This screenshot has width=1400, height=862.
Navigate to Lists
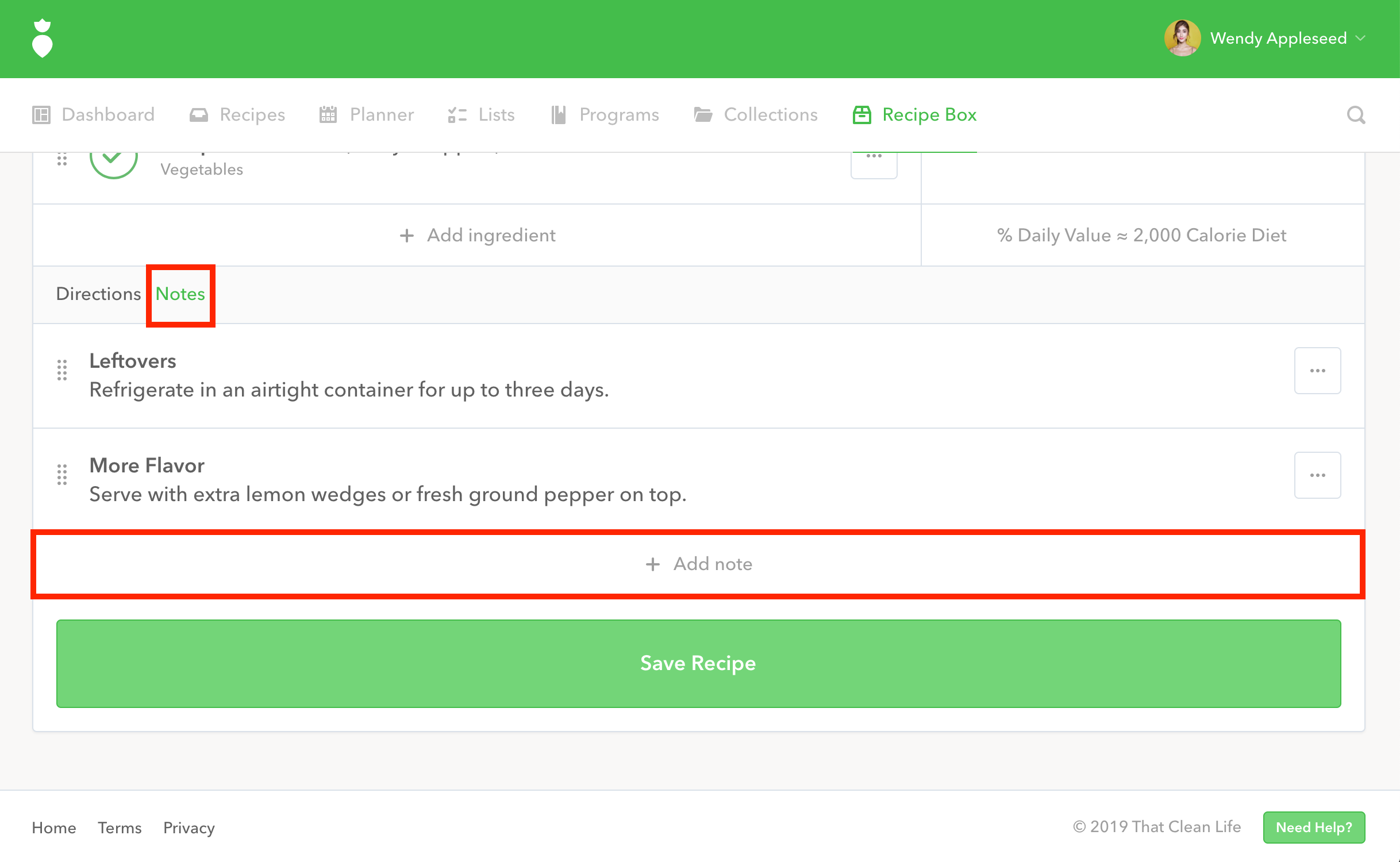pyautogui.click(x=482, y=115)
